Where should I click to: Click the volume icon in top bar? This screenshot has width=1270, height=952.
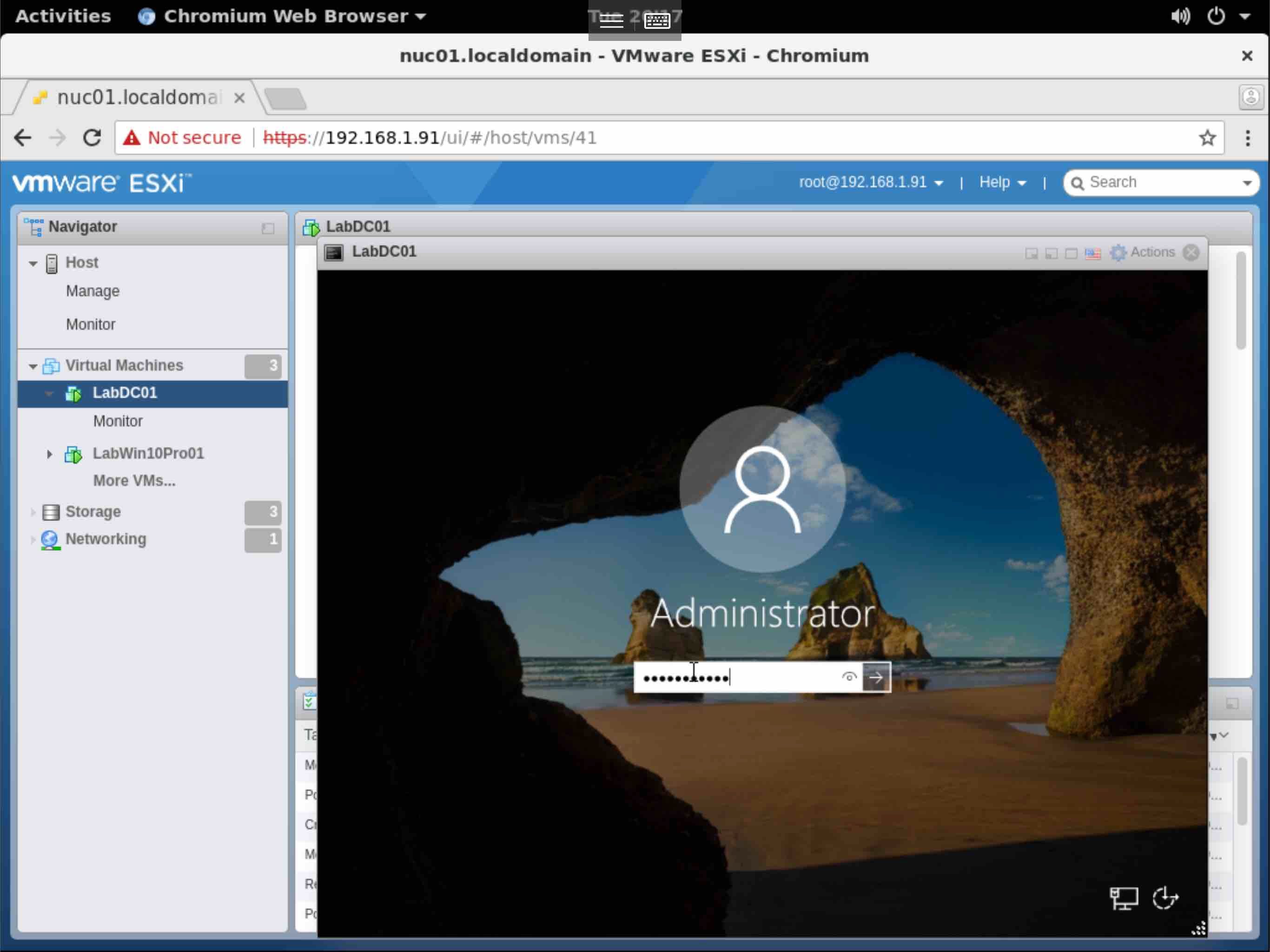coord(1180,16)
